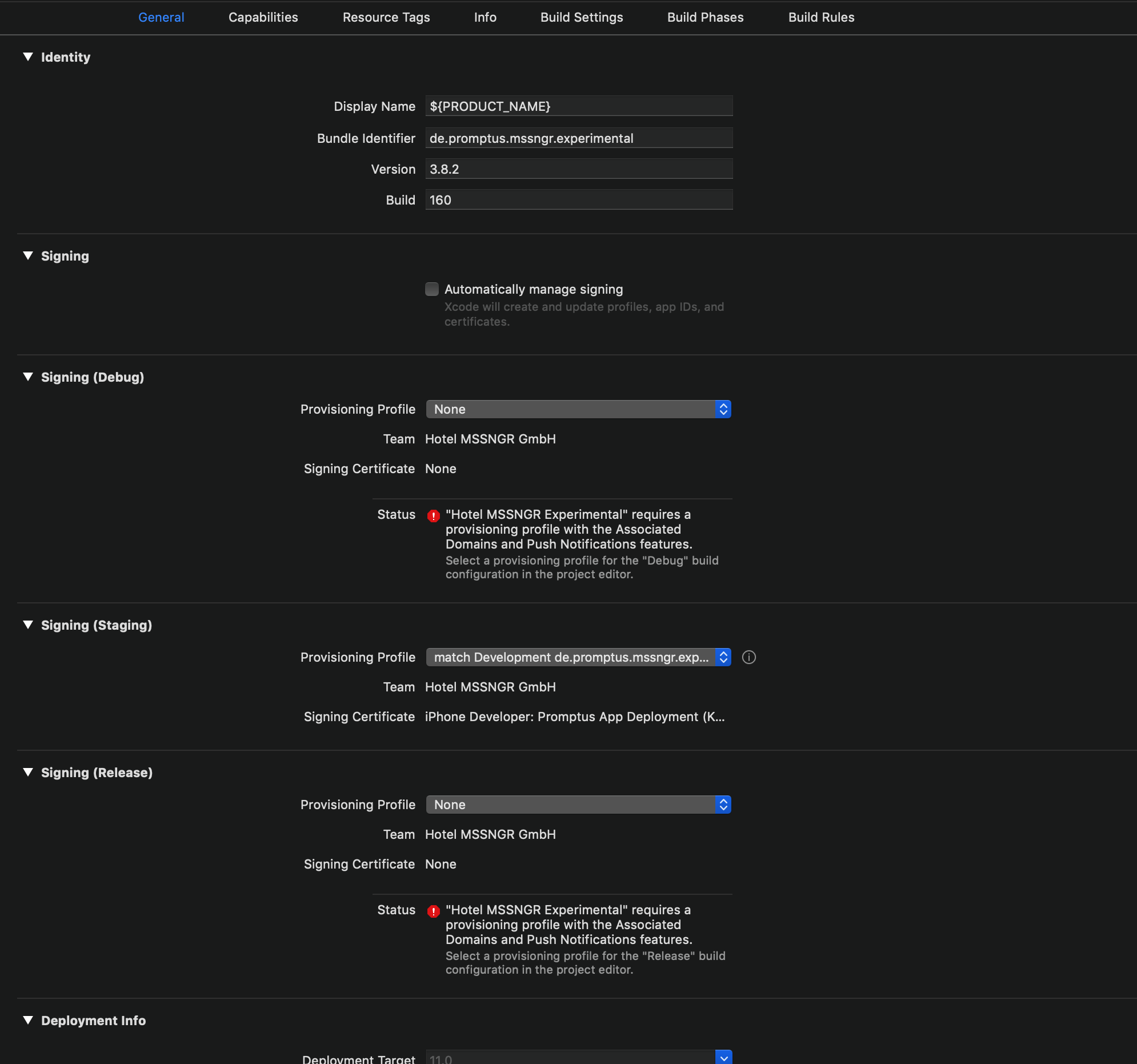Click the Release status error icon
This screenshot has height=1064, width=1137.
434,911
